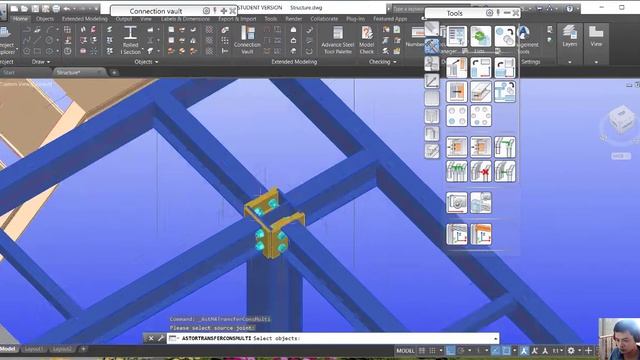Close the command line with X button
The height and width of the screenshot is (360, 640).
coord(151,338)
